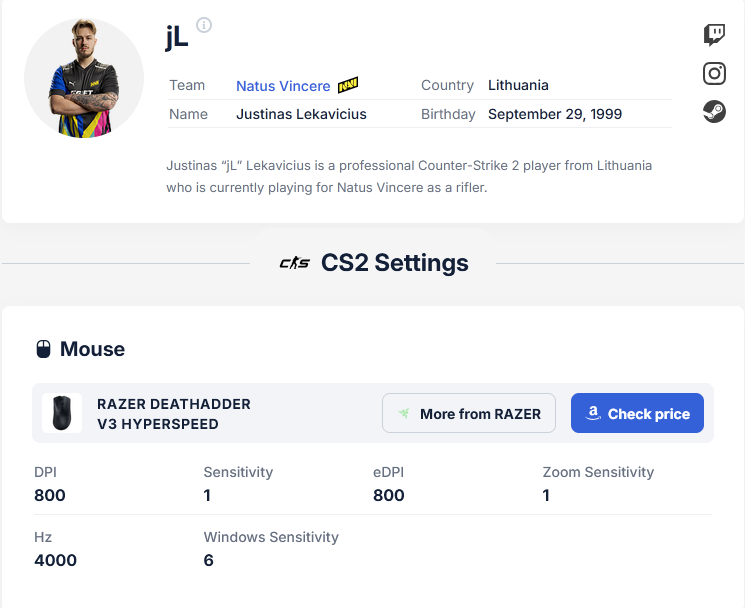Click the Hz value 4000

point(55,560)
